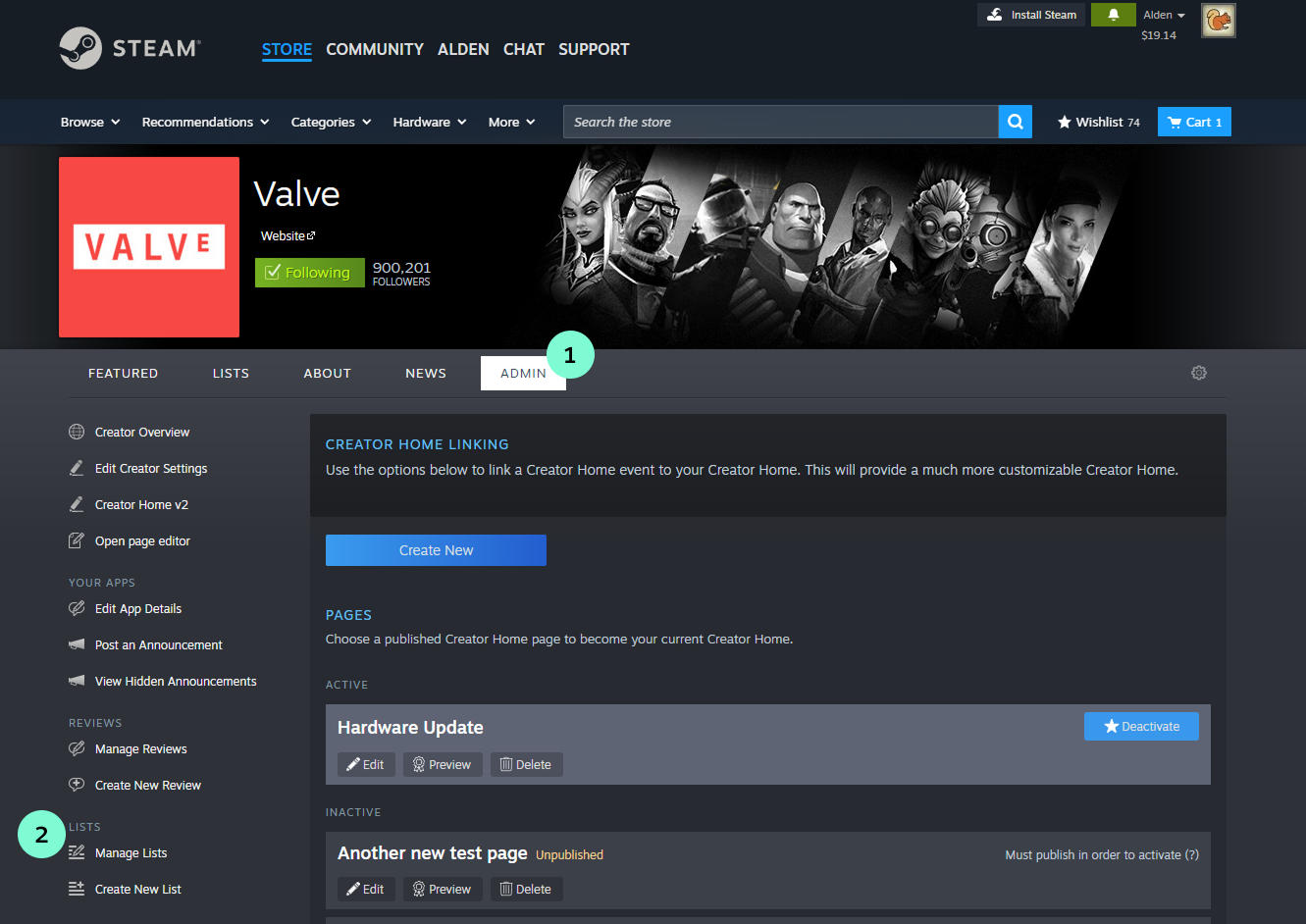Preview Another new test page
Image resolution: width=1306 pixels, height=924 pixels.
pos(443,889)
